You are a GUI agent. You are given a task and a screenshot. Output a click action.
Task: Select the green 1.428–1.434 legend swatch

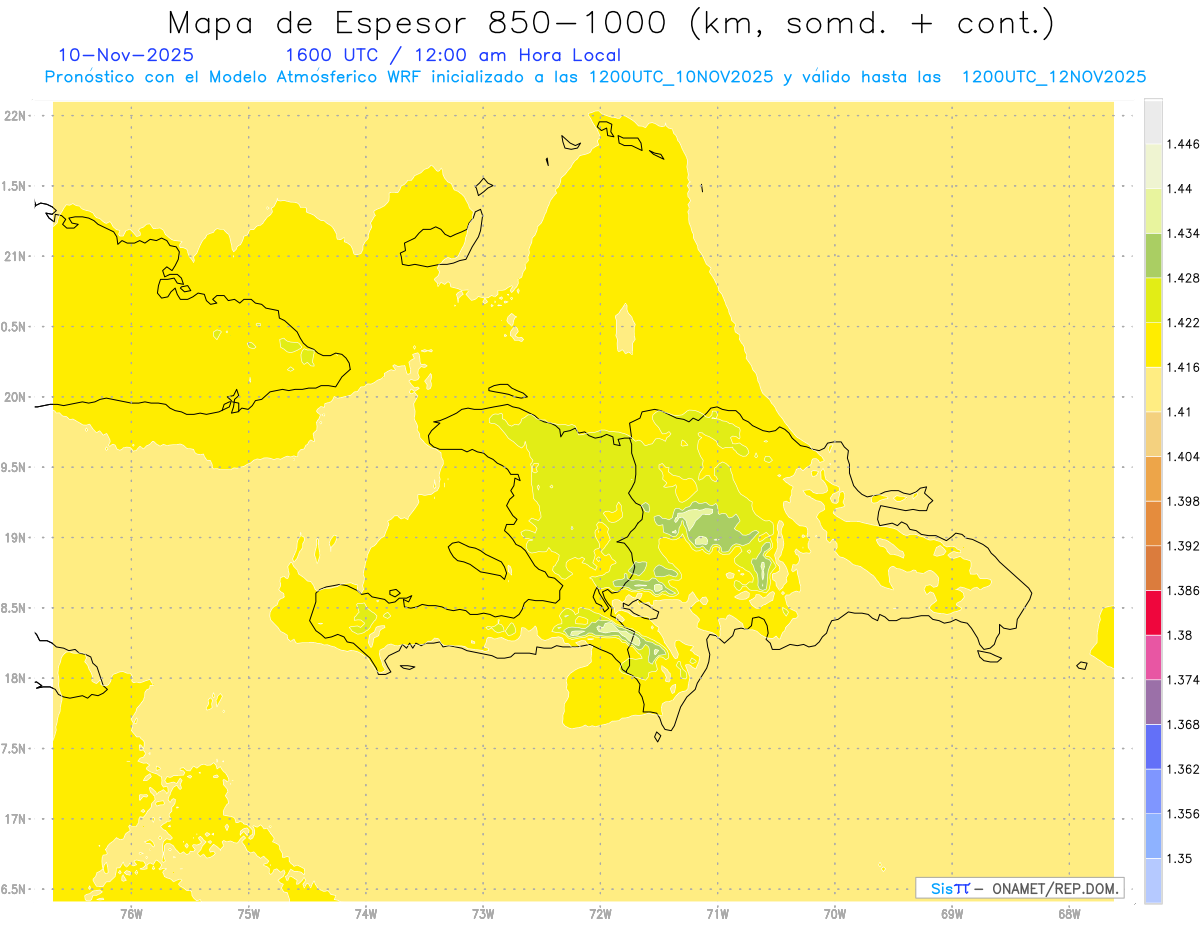(1153, 255)
